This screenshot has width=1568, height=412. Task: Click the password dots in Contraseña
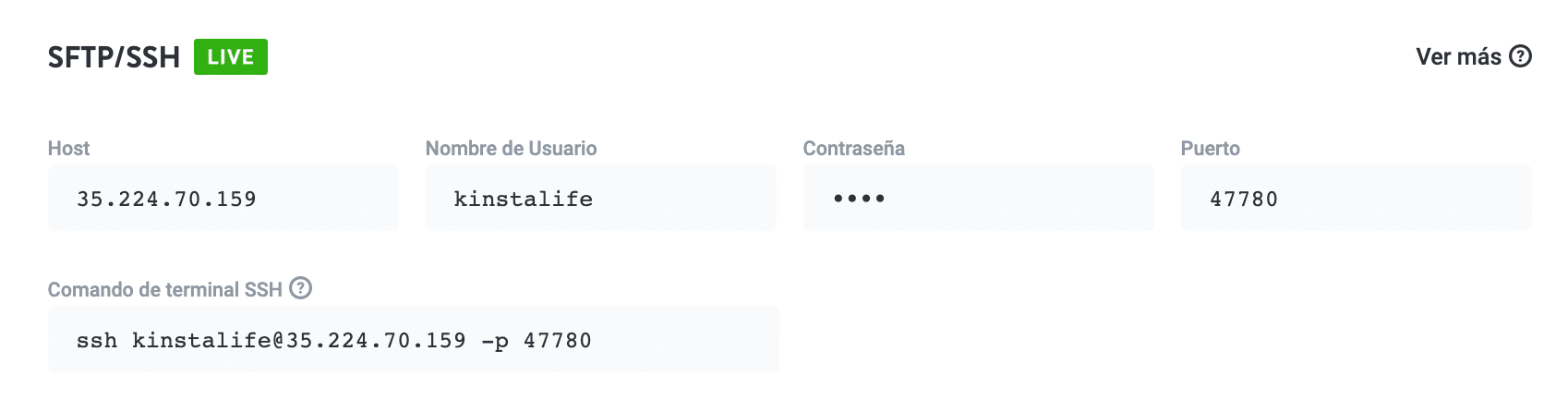click(x=859, y=199)
